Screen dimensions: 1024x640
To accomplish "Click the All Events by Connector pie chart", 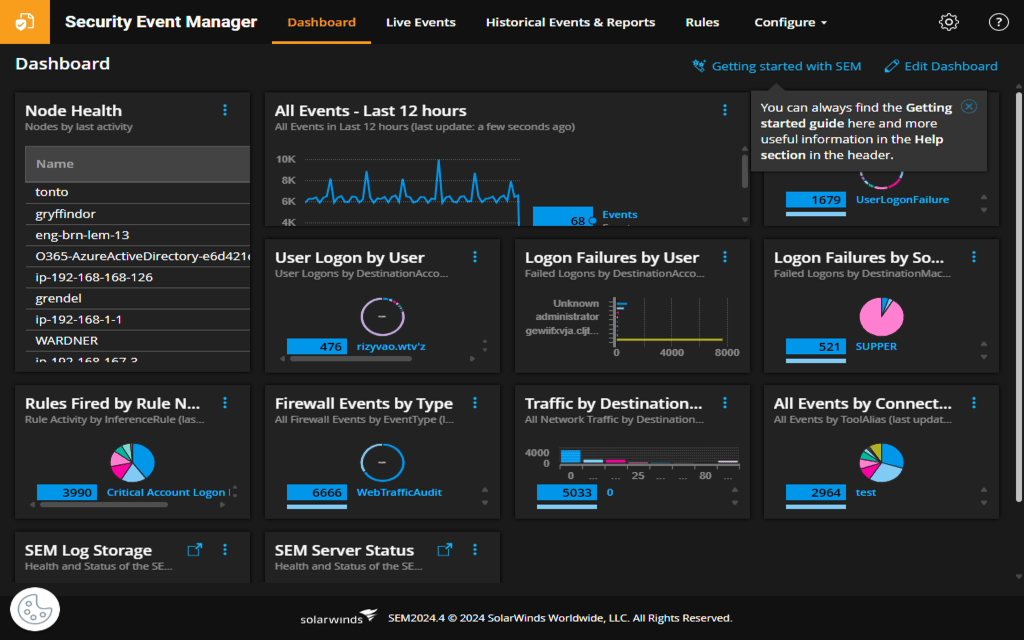I will click(x=881, y=462).
